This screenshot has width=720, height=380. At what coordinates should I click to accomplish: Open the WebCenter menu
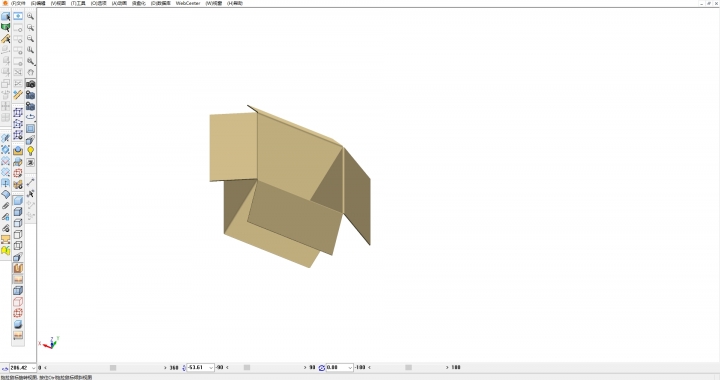pyautogui.click(x=188, y=3)
